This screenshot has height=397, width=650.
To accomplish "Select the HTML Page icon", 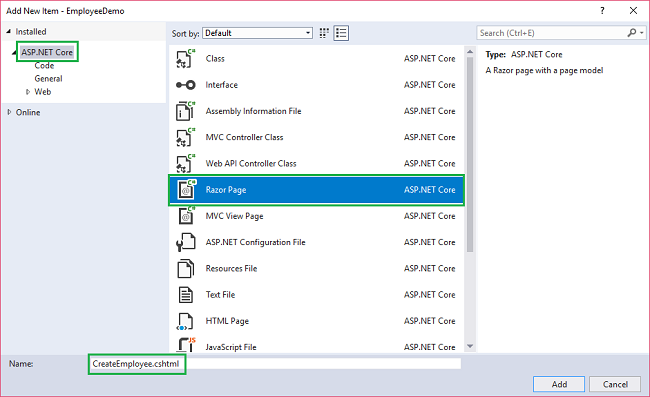I will point(185,321).
